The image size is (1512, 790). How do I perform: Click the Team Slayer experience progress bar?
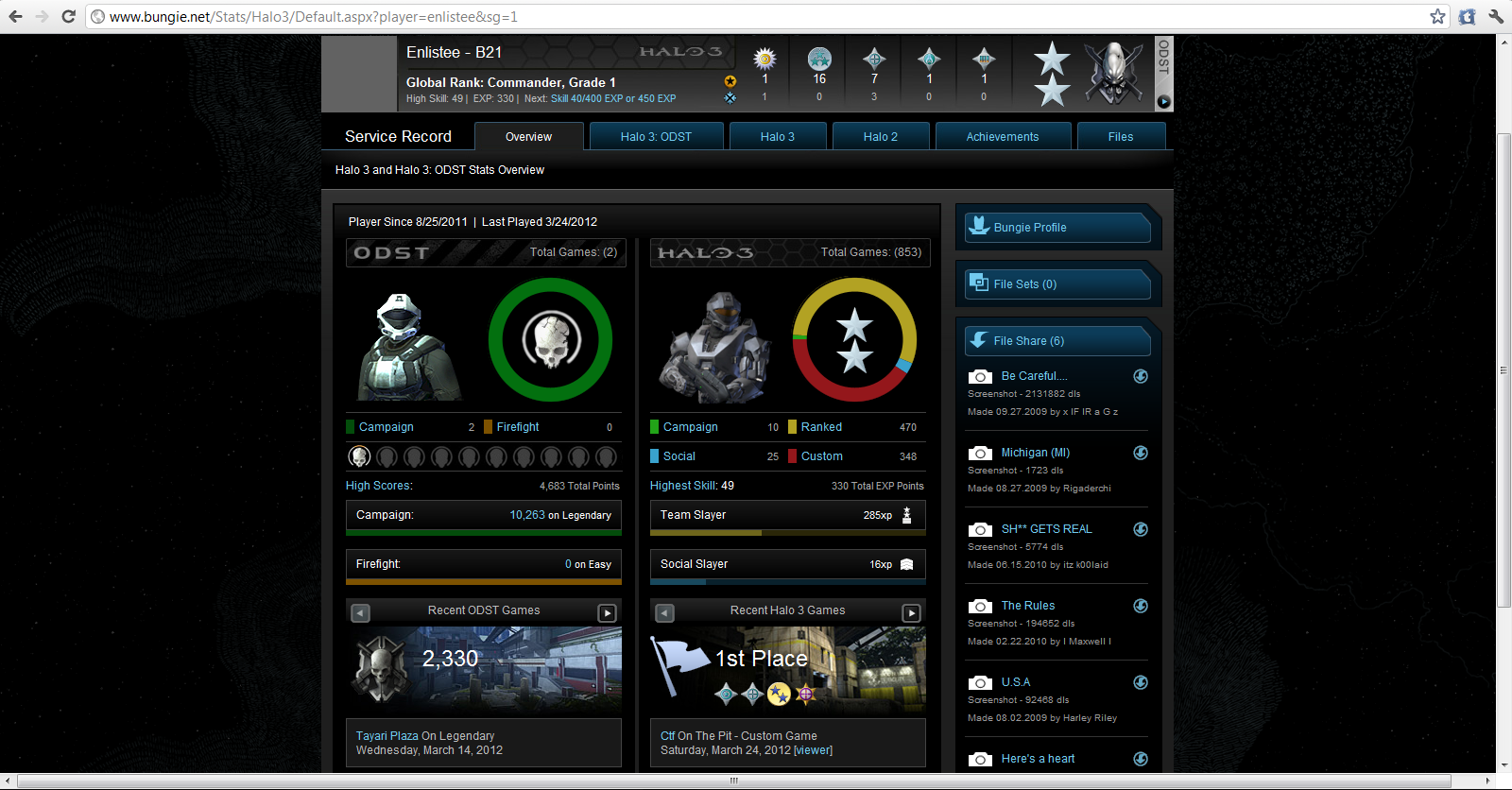click(x=788, y=533)
